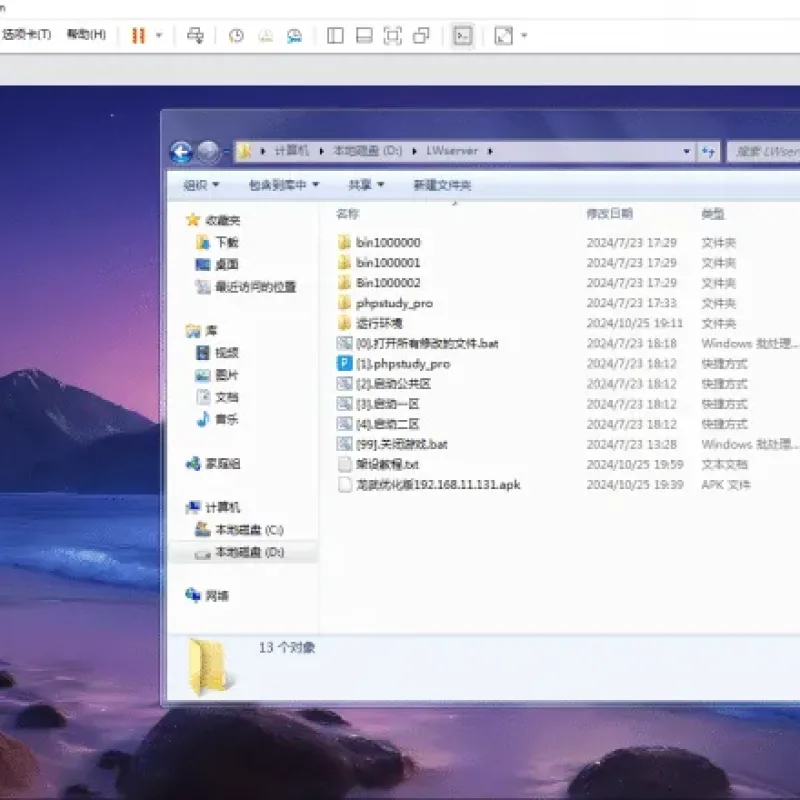Click the take snapshot clock icon
Screen dimensions: 800x800
236,36
